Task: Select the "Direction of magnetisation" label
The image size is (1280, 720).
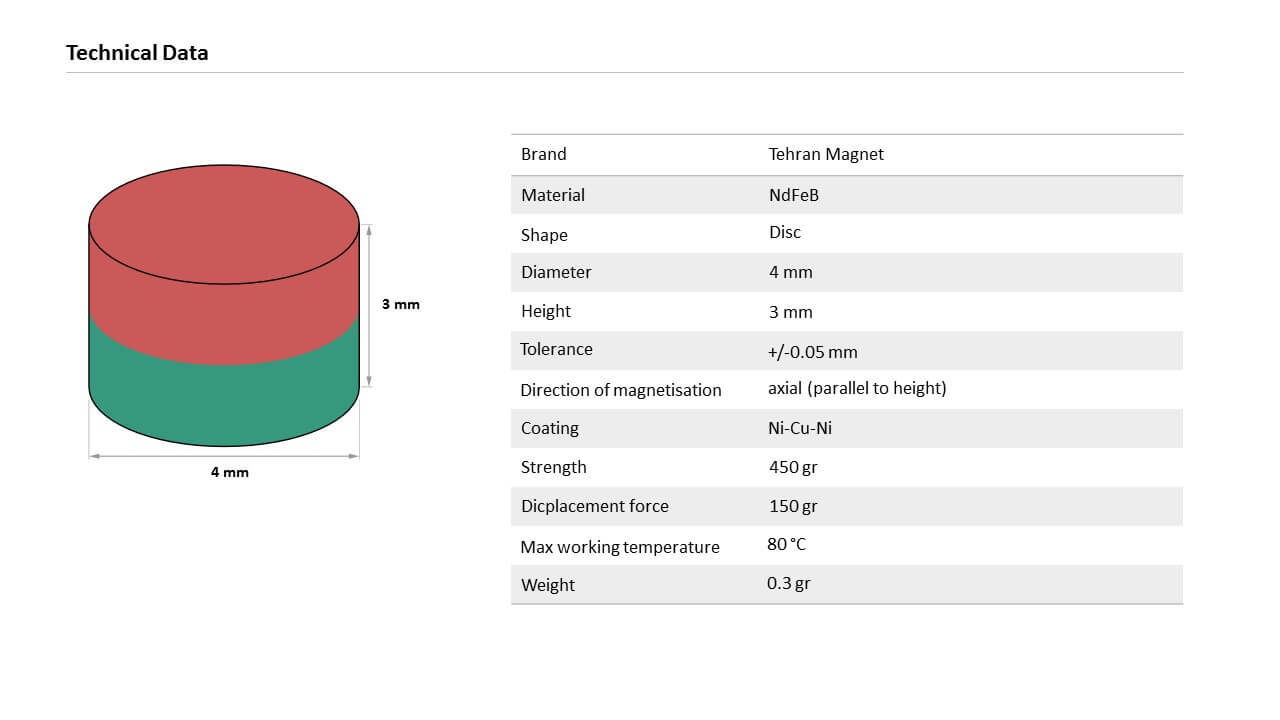Action: (620, 390)
